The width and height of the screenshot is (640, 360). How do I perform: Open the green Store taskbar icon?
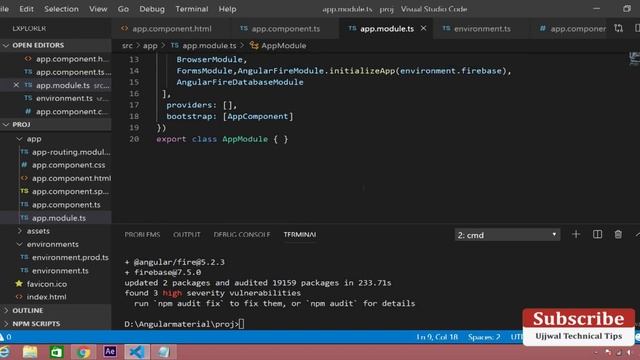[x=56, y=352]
